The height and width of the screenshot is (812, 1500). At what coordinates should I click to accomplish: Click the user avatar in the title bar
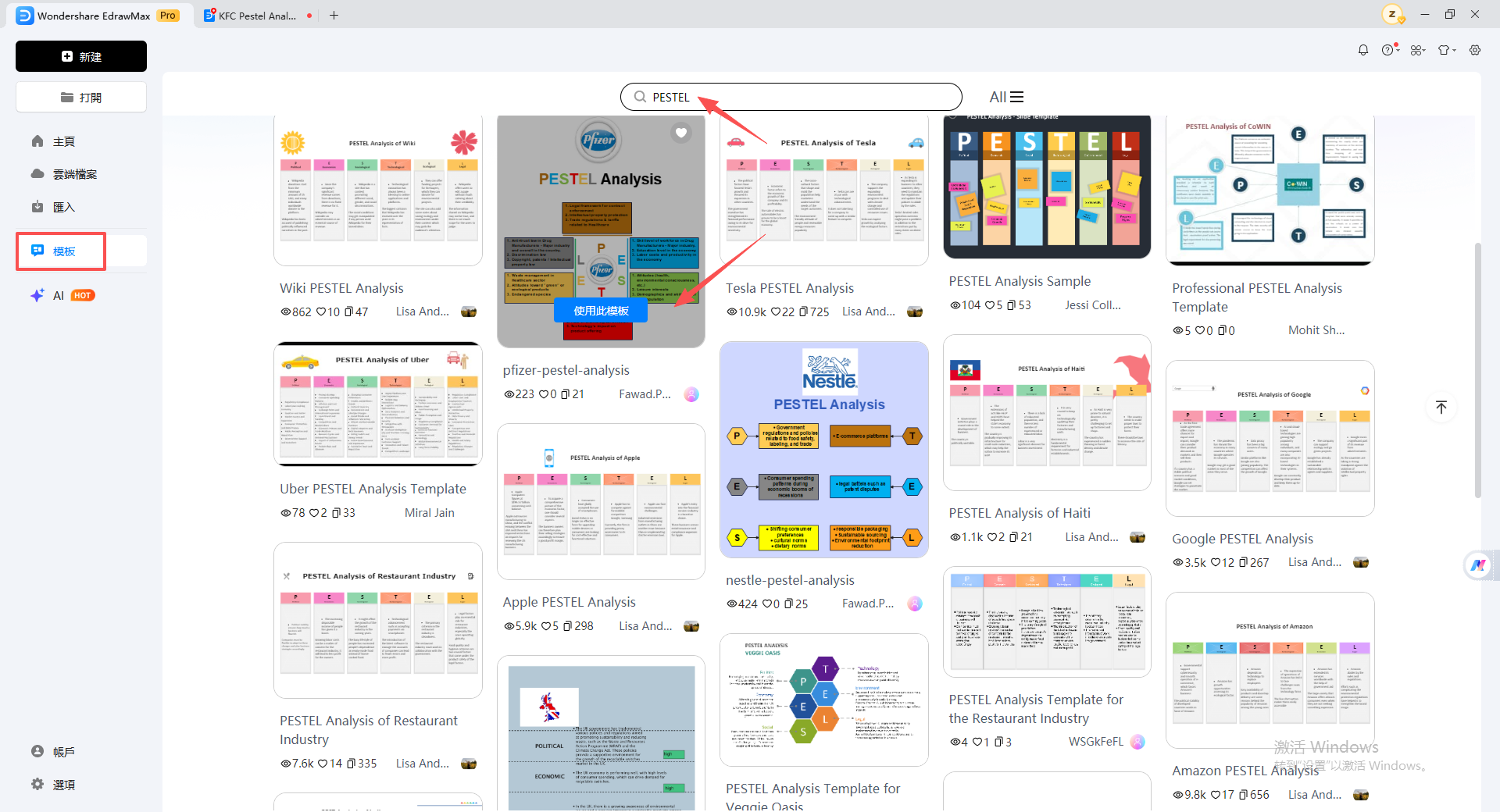pyautogui.click(x=1391, y=14)
